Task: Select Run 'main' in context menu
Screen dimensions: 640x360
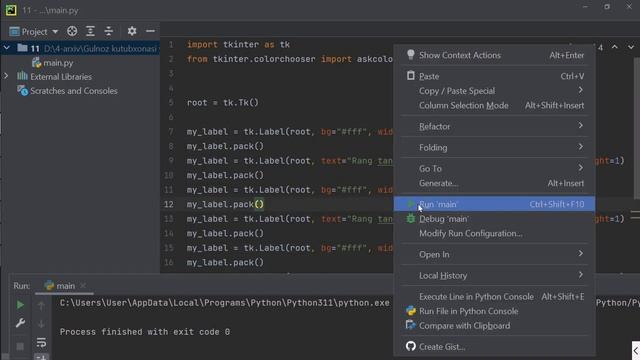Action: pos(494,204)
